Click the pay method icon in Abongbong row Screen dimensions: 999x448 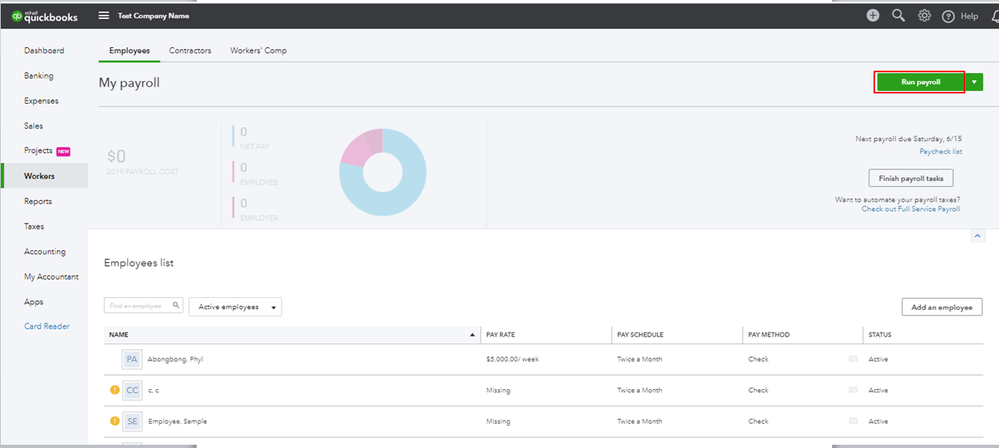[853, 359]
